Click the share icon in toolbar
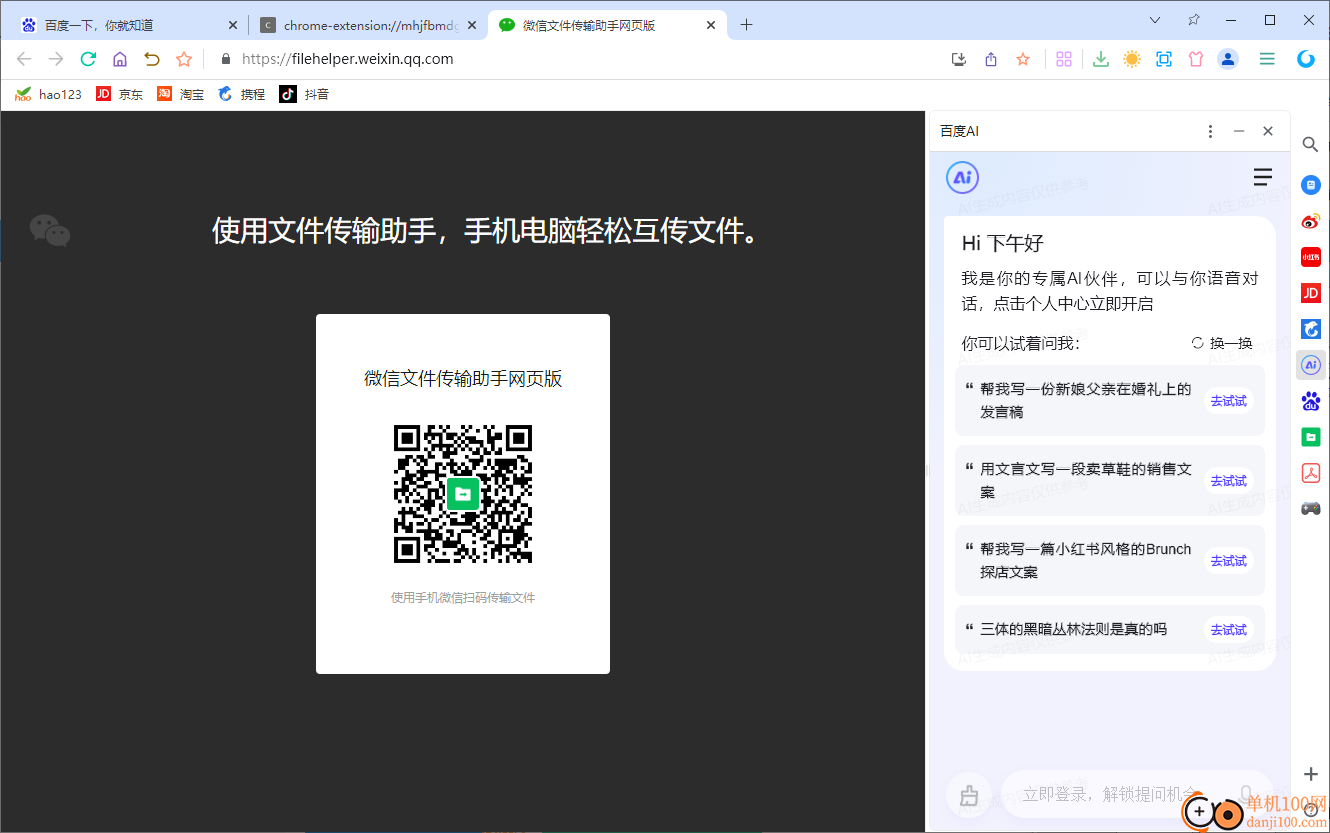The width and height of the screenshot is (1330, 833). click(991, 59)
